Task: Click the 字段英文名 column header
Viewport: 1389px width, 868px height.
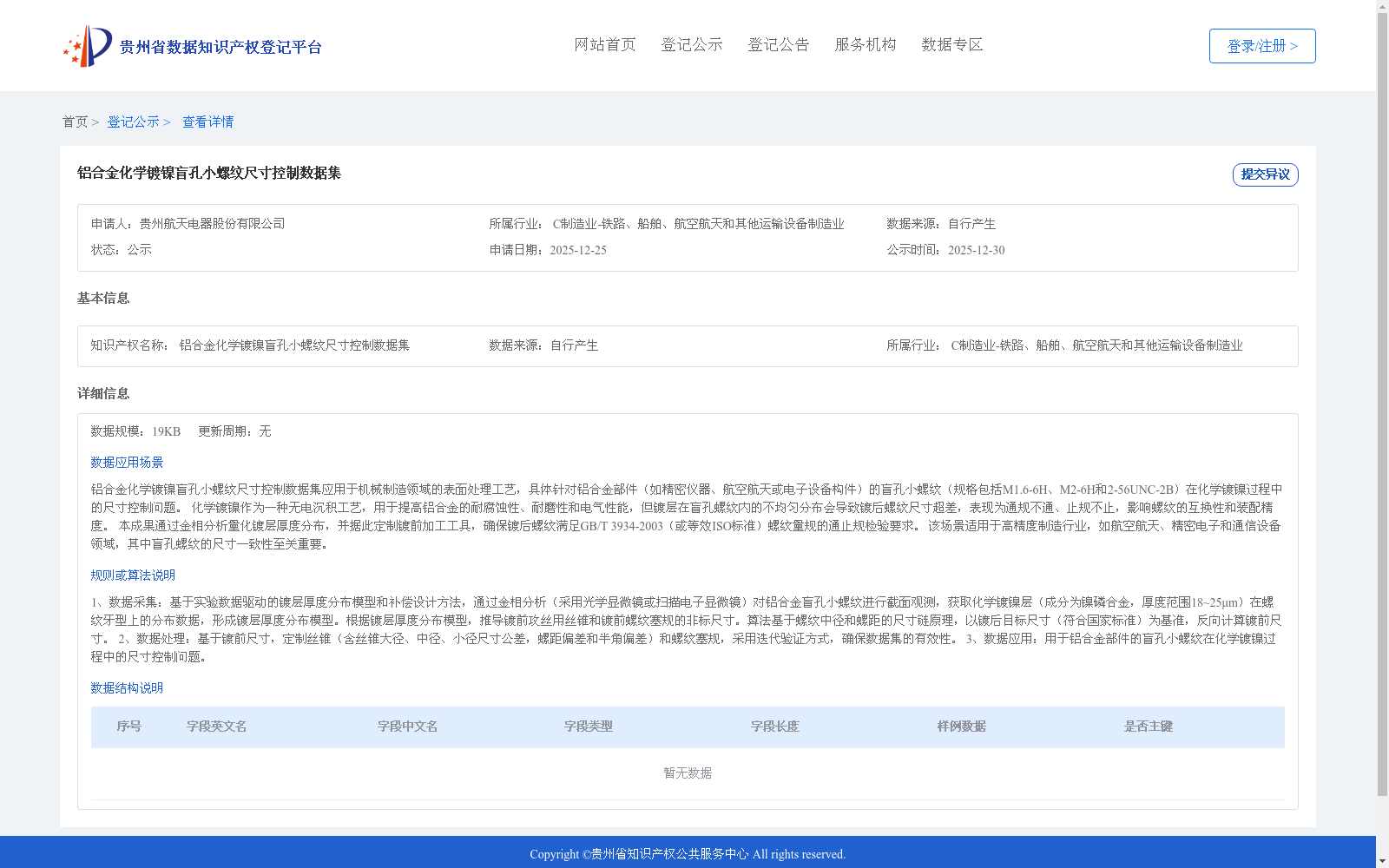Action: click(x=217, y=727)
